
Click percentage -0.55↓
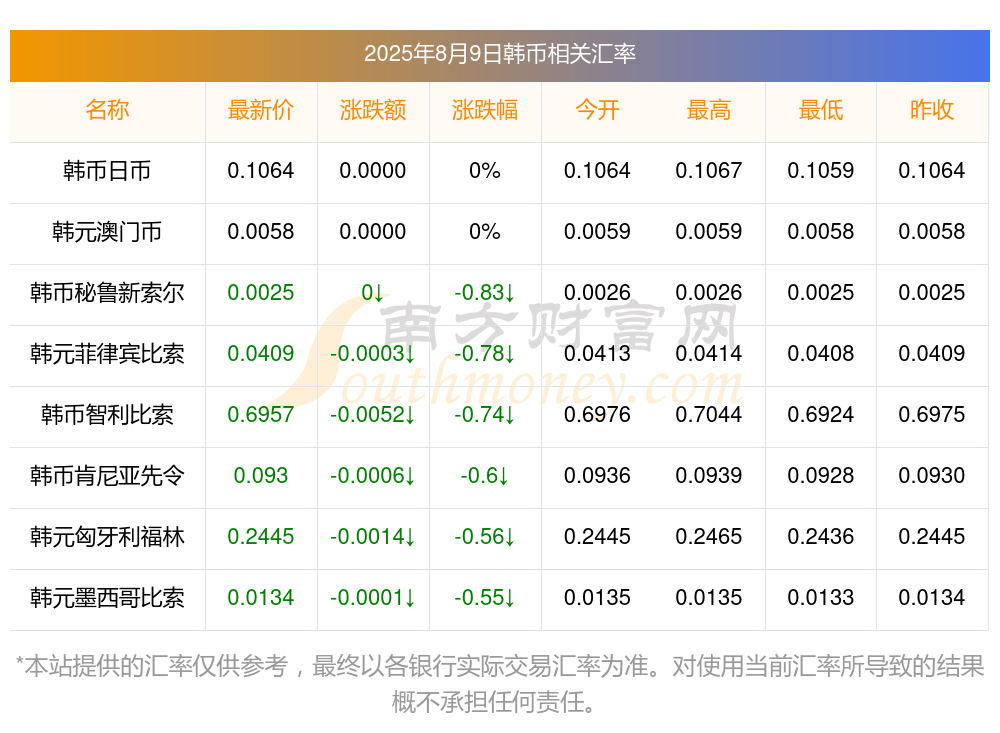485,598
